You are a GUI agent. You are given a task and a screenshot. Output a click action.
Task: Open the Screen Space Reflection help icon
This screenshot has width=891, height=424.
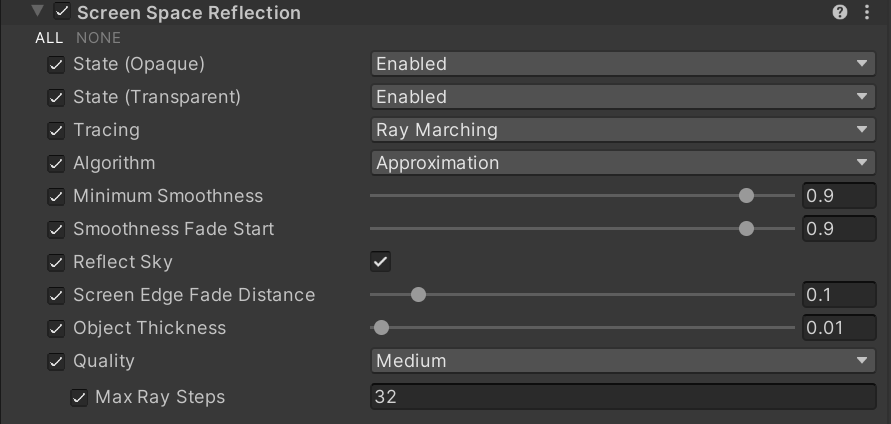(840, 13)
